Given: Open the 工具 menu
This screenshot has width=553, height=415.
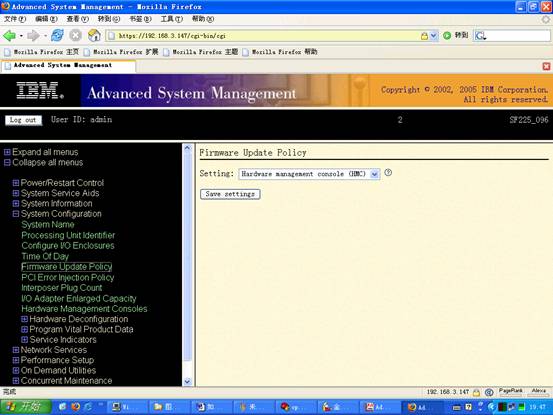Looking at the screenshot, I should [x=172, y=19].
